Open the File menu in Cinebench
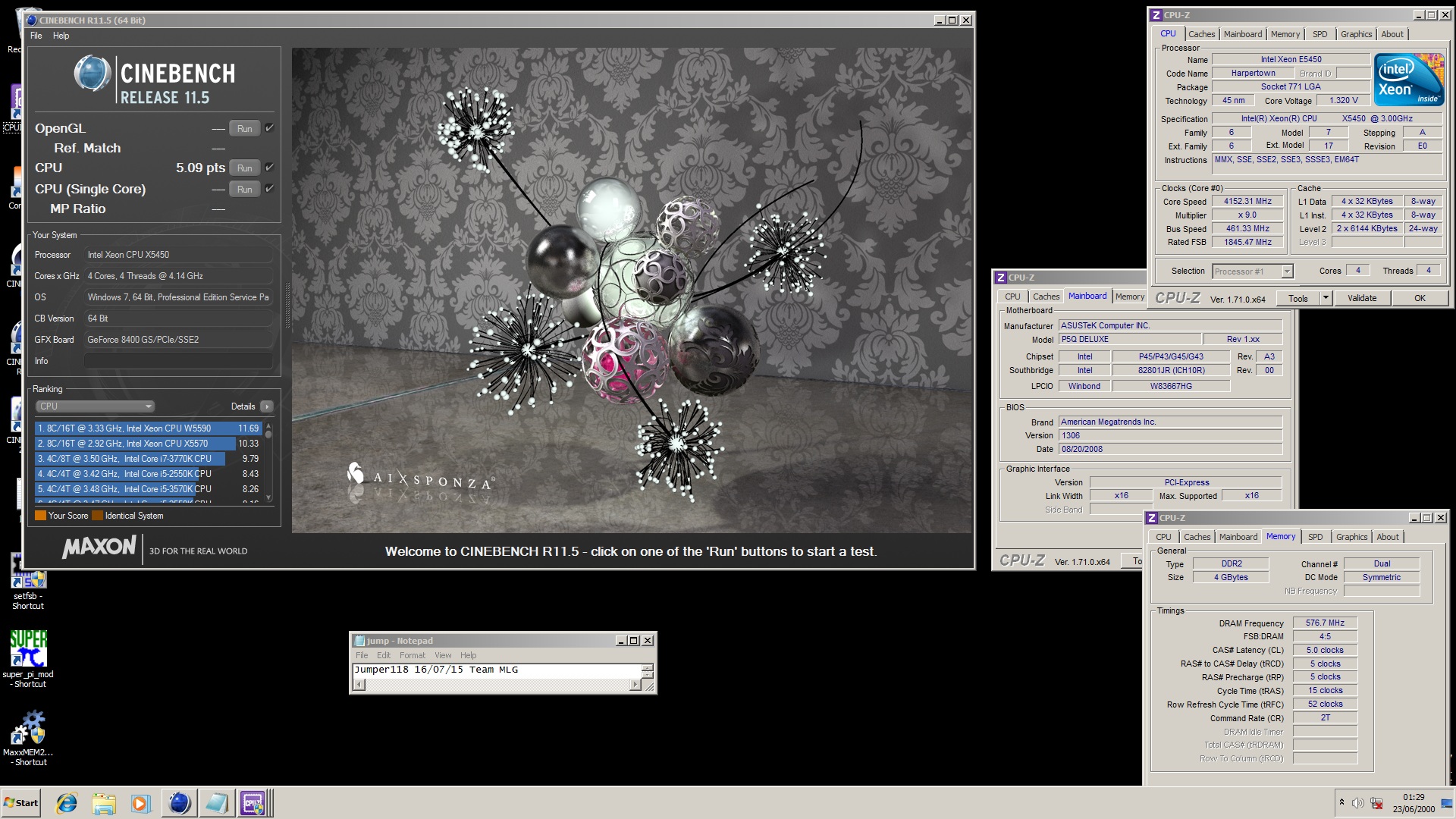Image resolution: width=1456 pixels, height=819 pixels. point(36,36)
